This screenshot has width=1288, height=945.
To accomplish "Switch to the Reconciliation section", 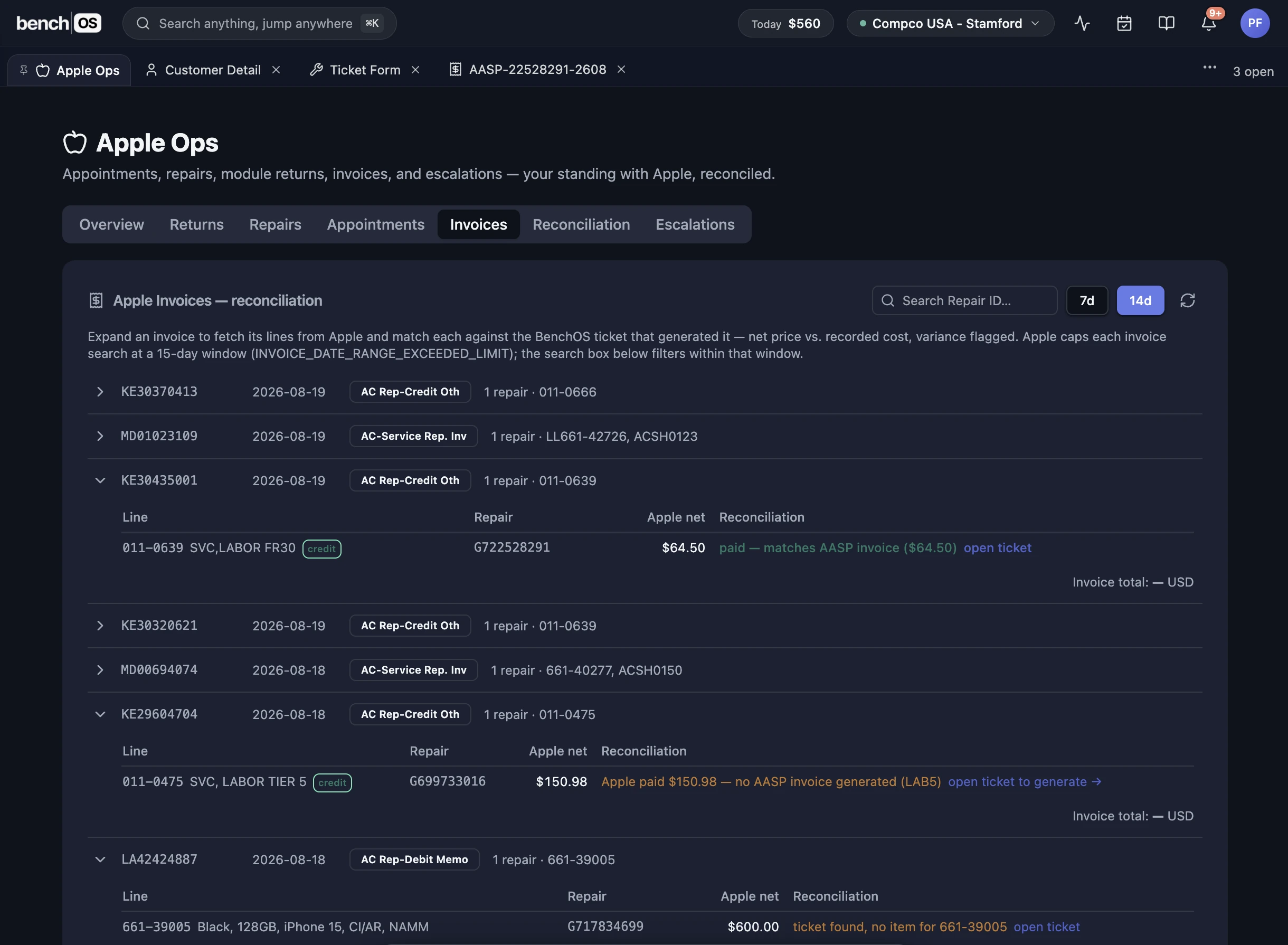I will 581,224.
